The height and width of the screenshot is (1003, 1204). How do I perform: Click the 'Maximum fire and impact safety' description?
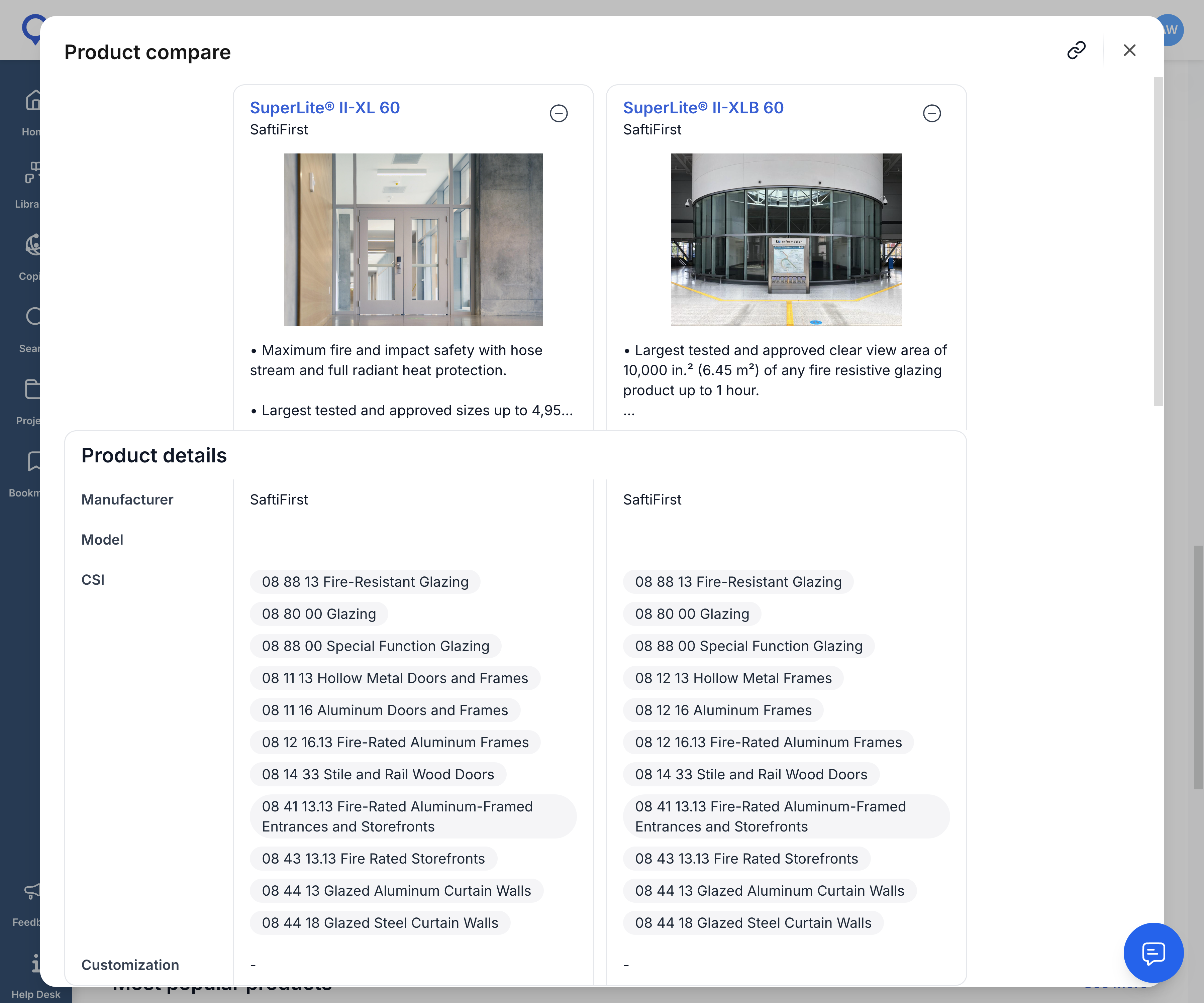tap(396, 360)
